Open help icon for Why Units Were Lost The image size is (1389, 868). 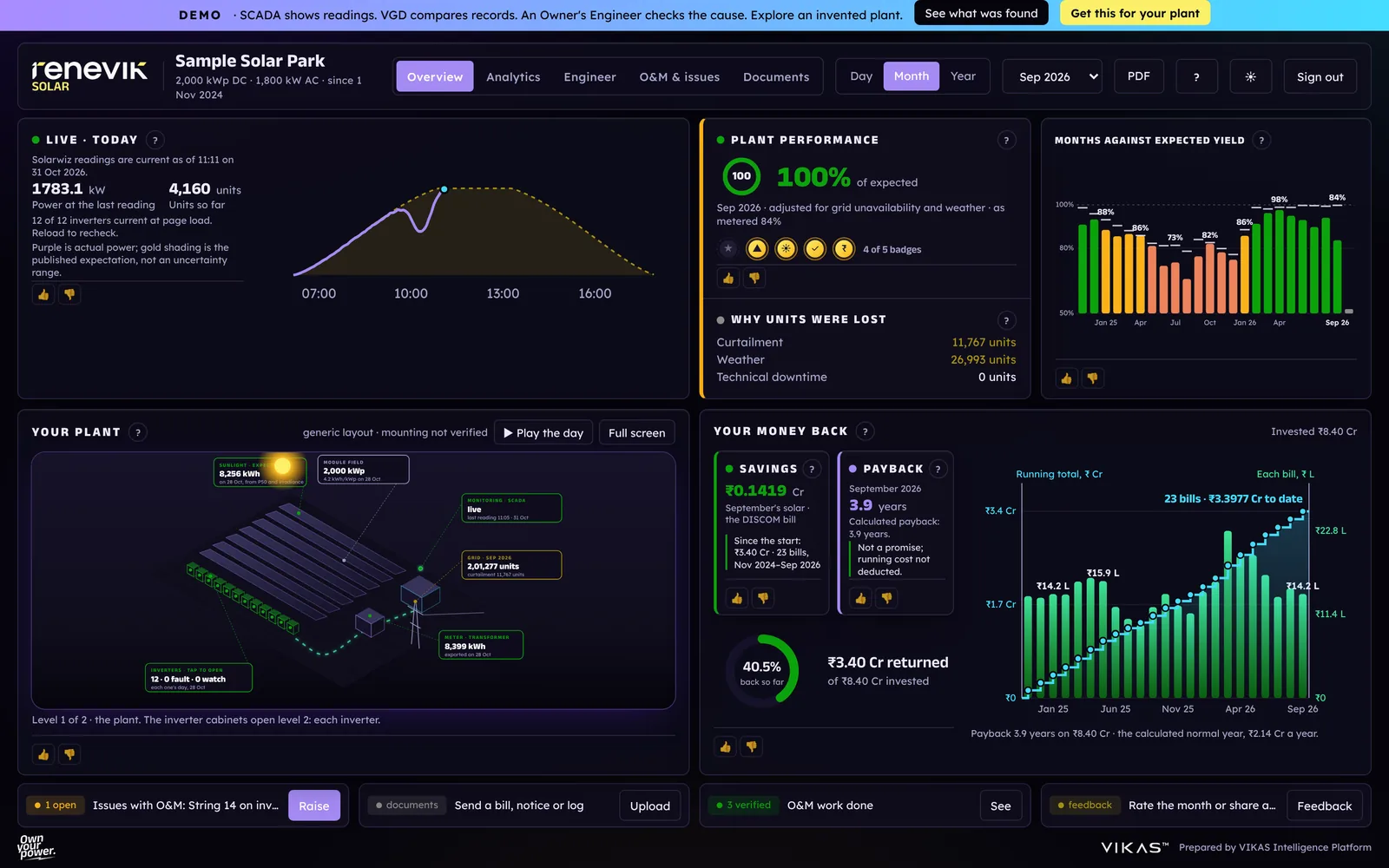pyautogui.click(x=1006, y=320)
